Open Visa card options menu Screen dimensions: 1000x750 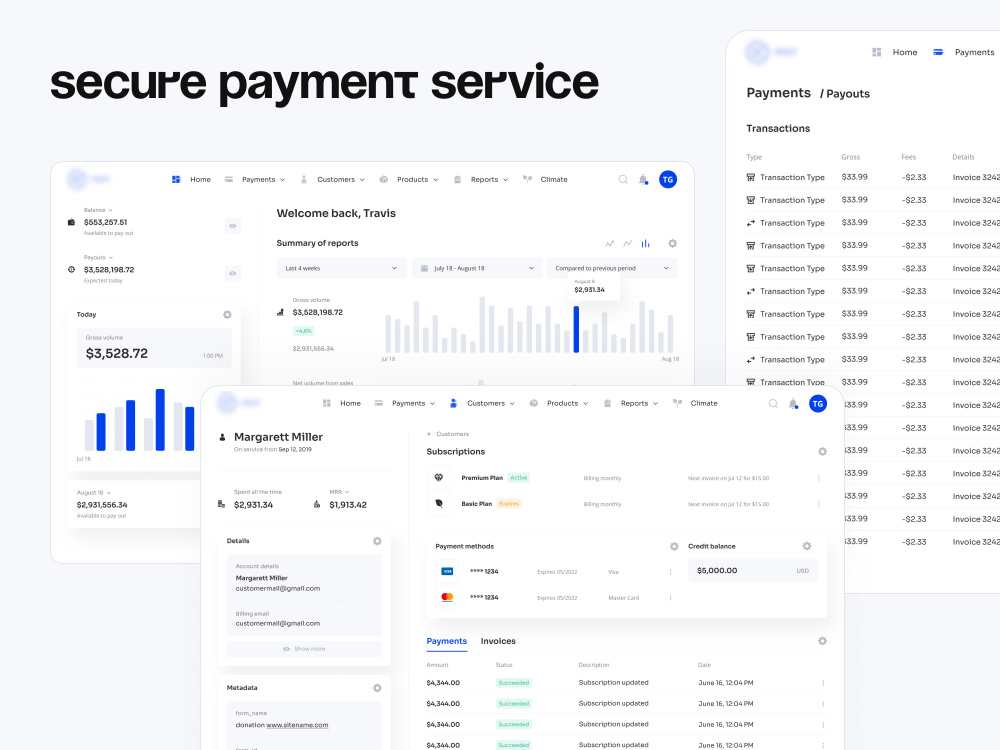coord(670,571)
